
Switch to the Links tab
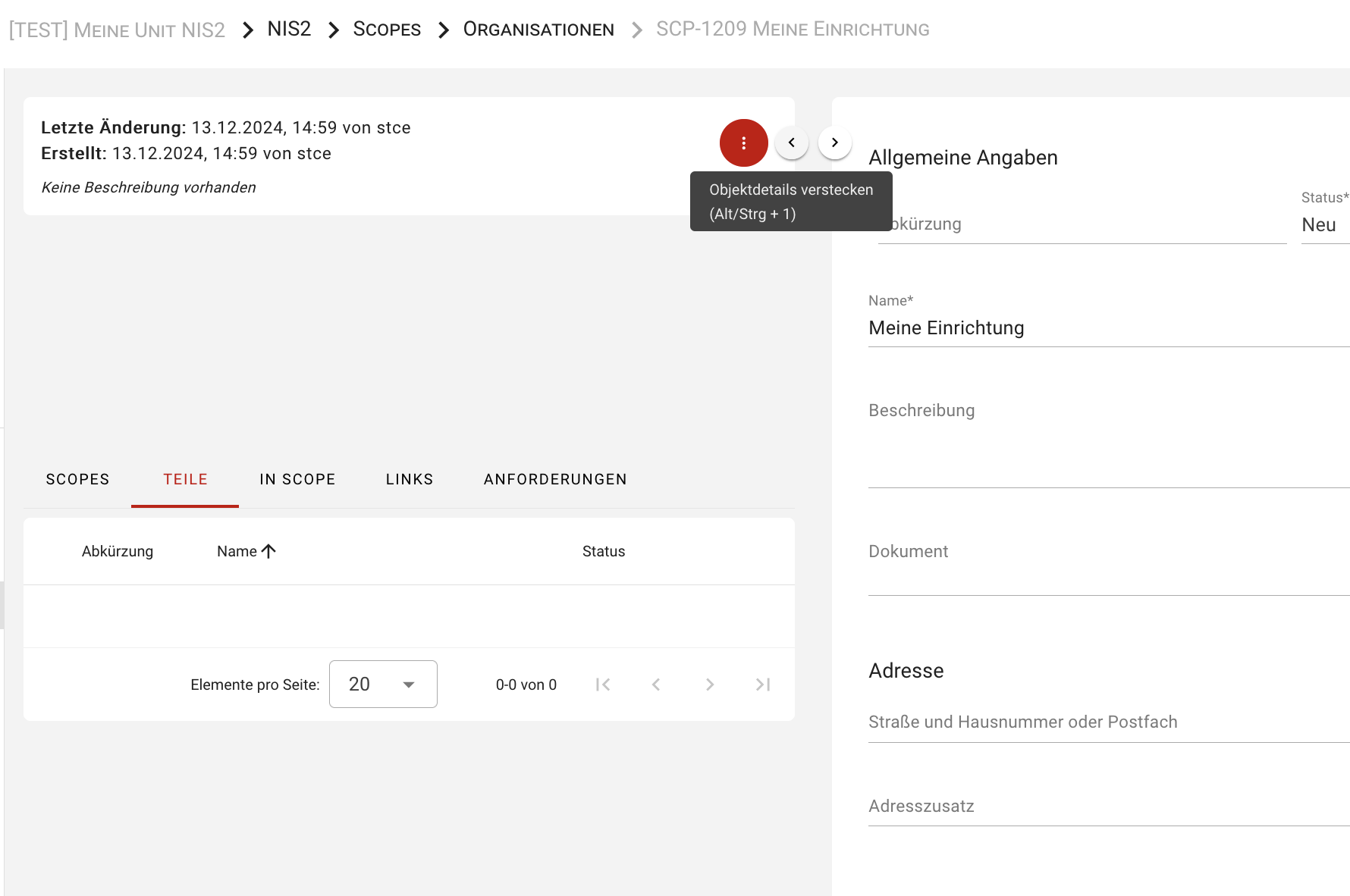click(x=410, y=479)
